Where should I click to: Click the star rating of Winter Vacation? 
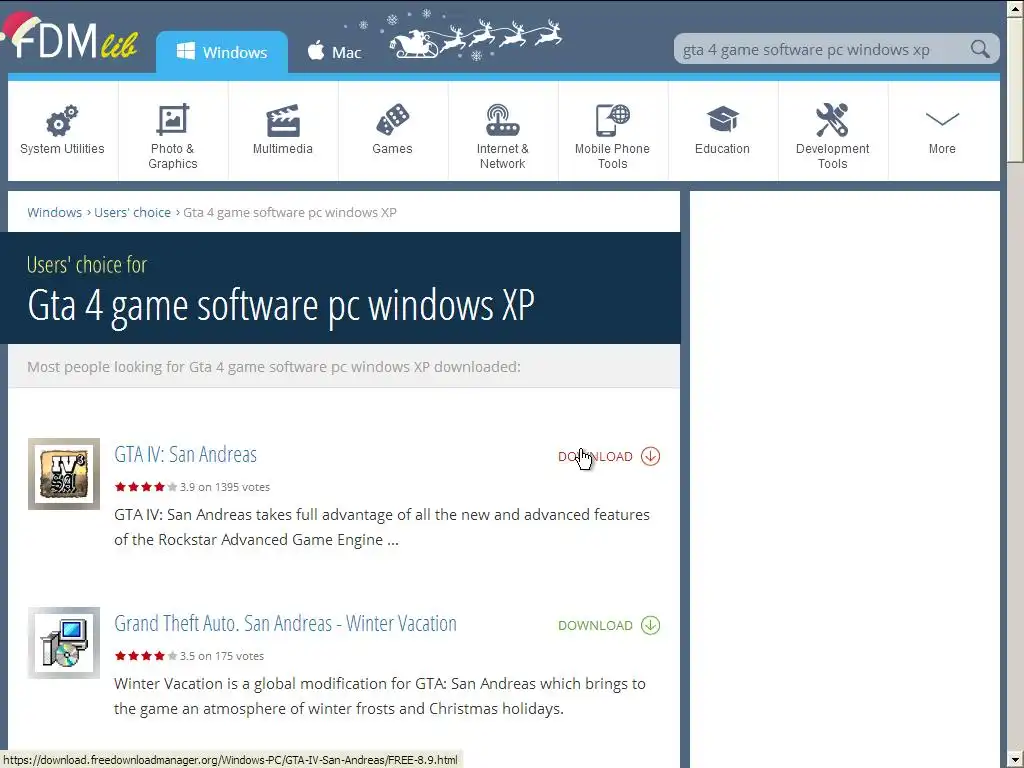[x=146, y=656]
